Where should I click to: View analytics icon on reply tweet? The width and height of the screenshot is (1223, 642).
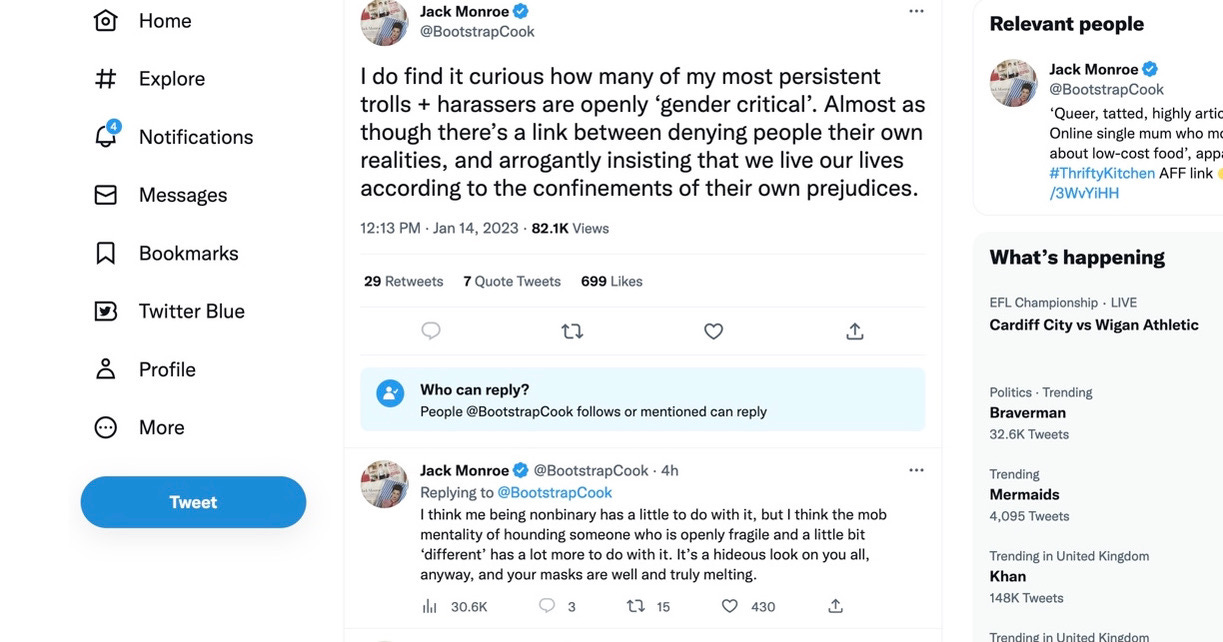[430, 606]
